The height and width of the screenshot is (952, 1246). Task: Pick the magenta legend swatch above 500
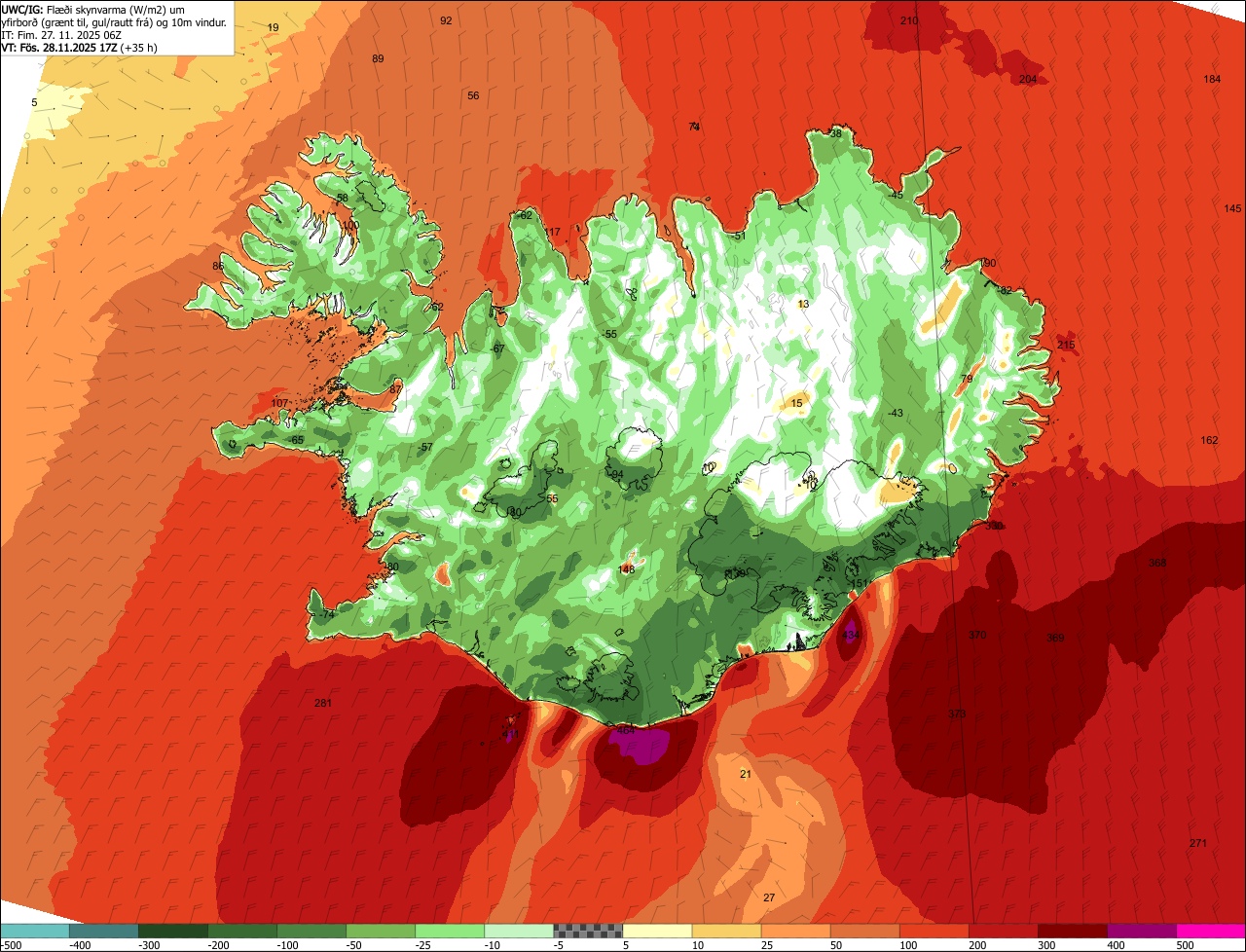click(1210, 931)
